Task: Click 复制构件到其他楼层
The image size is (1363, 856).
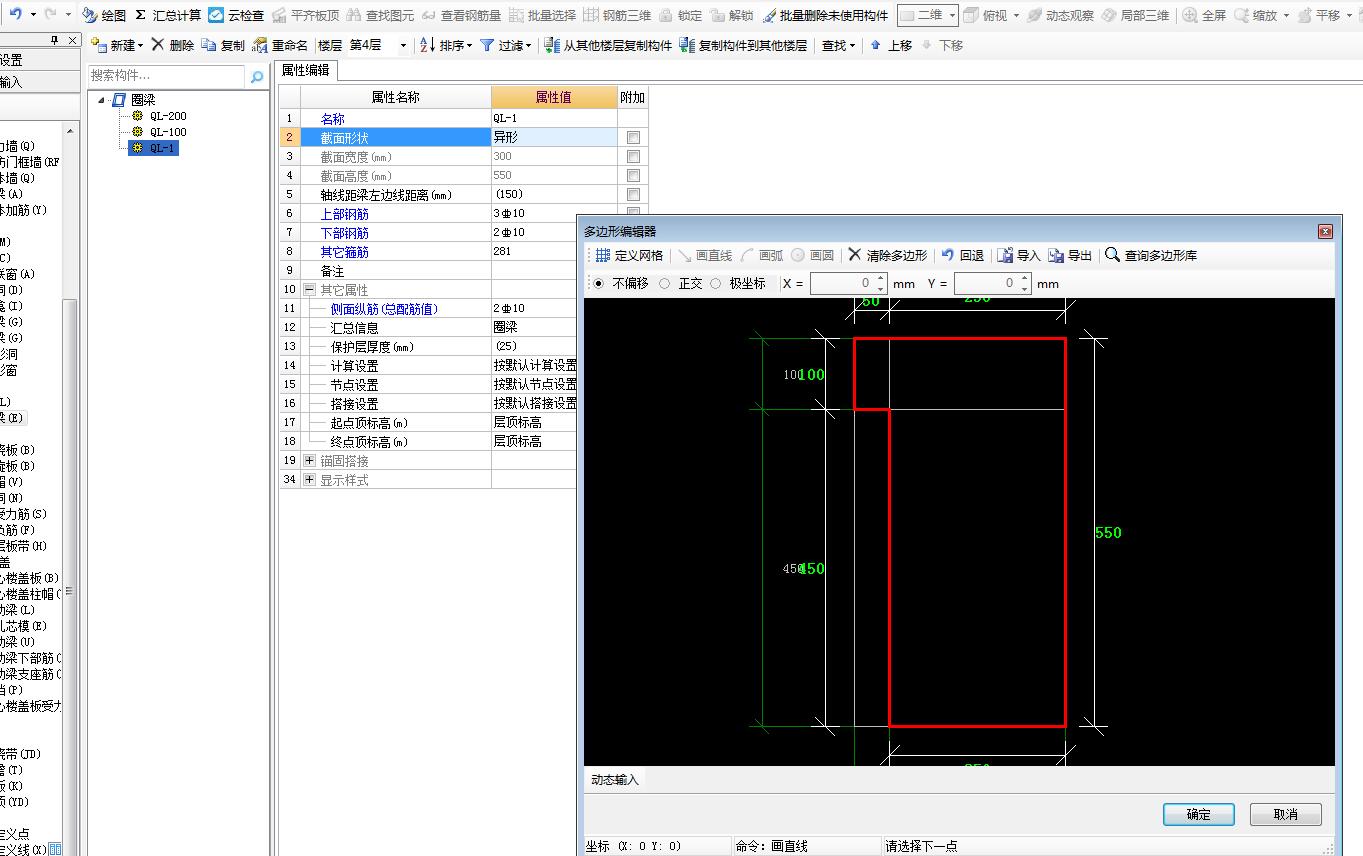Action: click(x=743, y=45)
